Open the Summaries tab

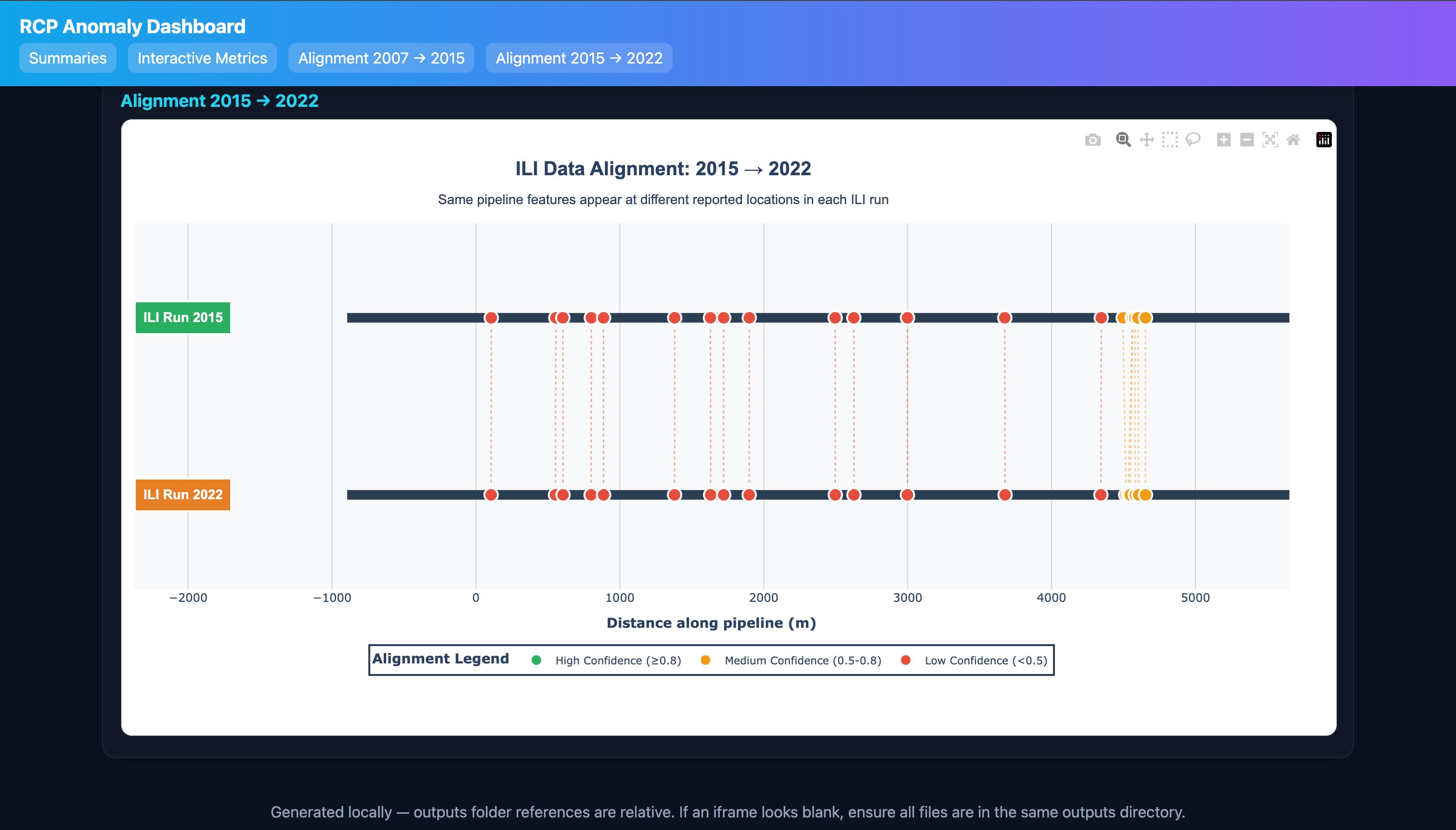point(68,58)
